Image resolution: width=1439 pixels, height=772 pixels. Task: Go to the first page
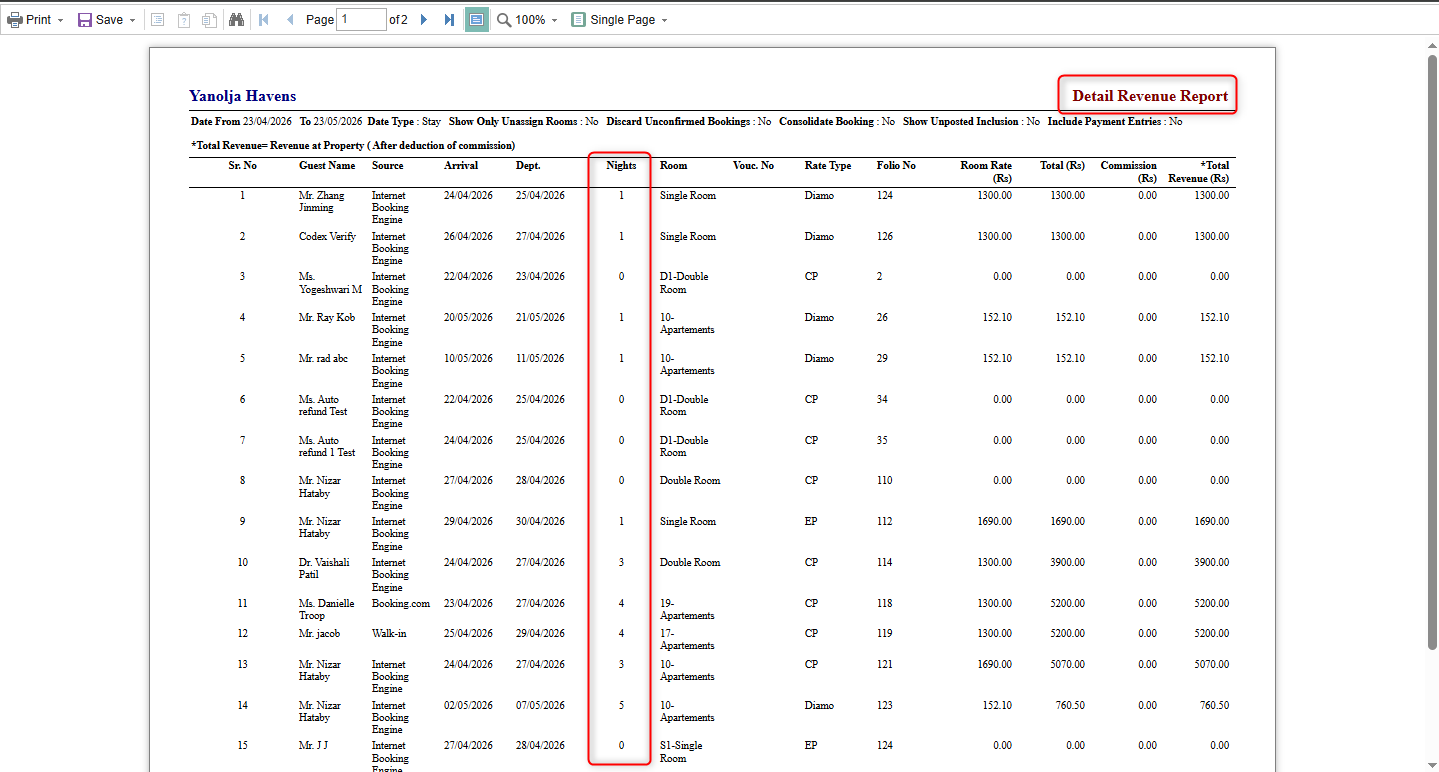pos(264,20)
